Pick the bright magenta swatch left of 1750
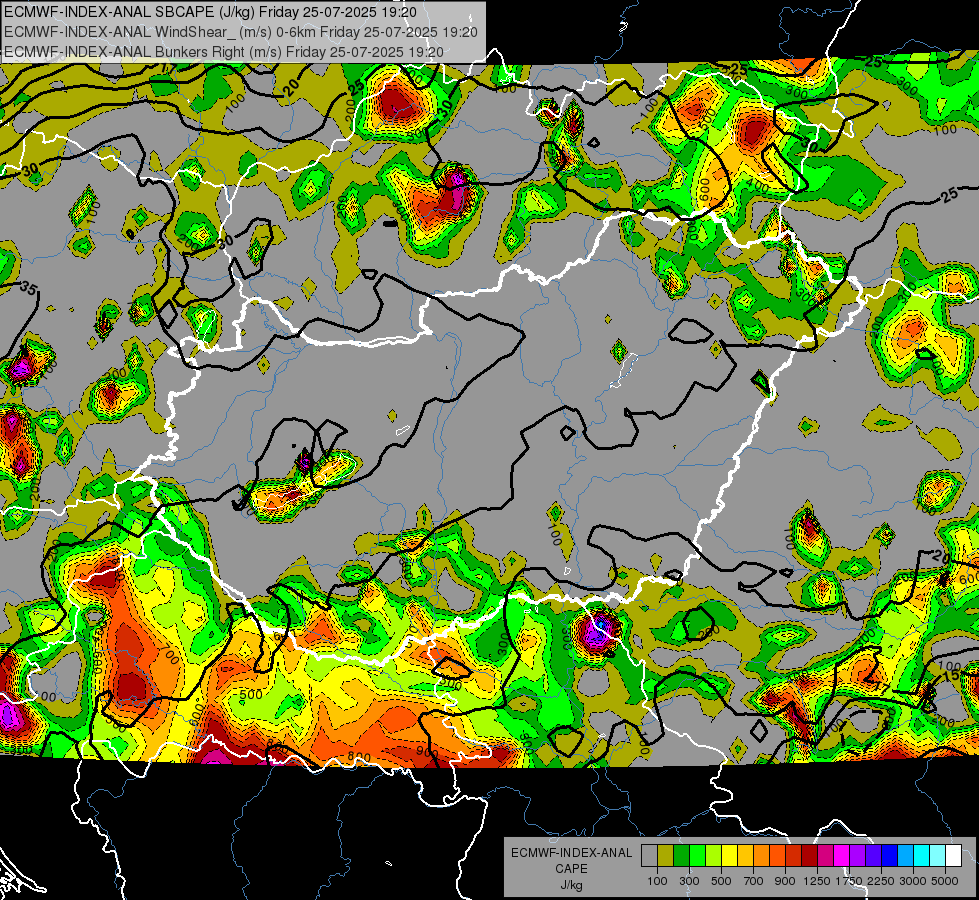The height and width of the screenshot is (900, 979). click(x=842, y=856)
